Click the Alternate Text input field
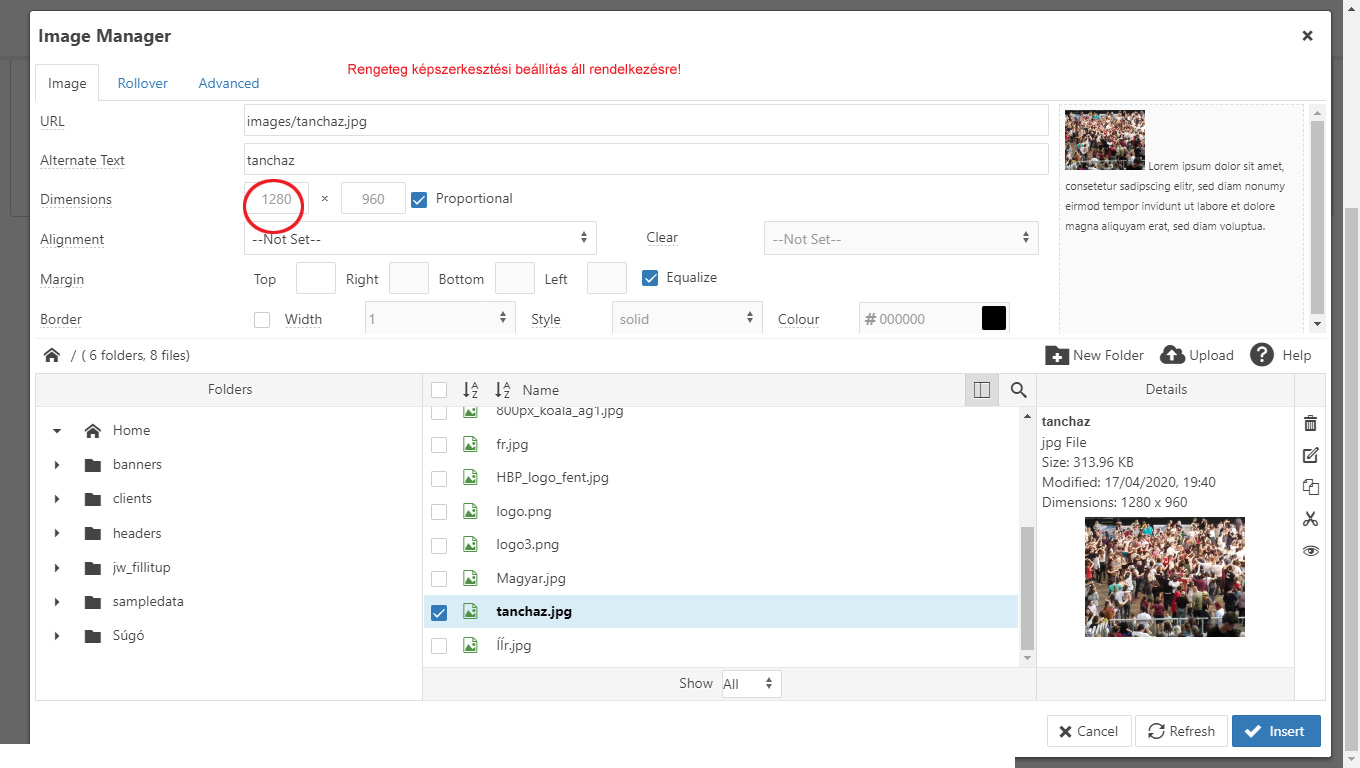 645,160
